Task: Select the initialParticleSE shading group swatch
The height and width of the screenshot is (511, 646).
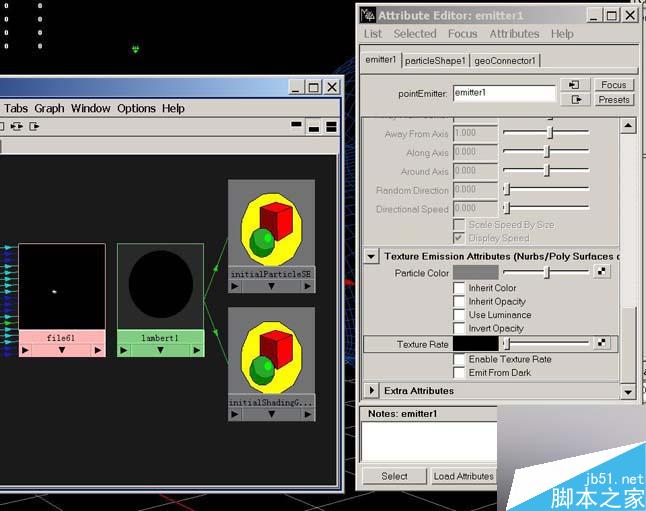Action: 272,225
